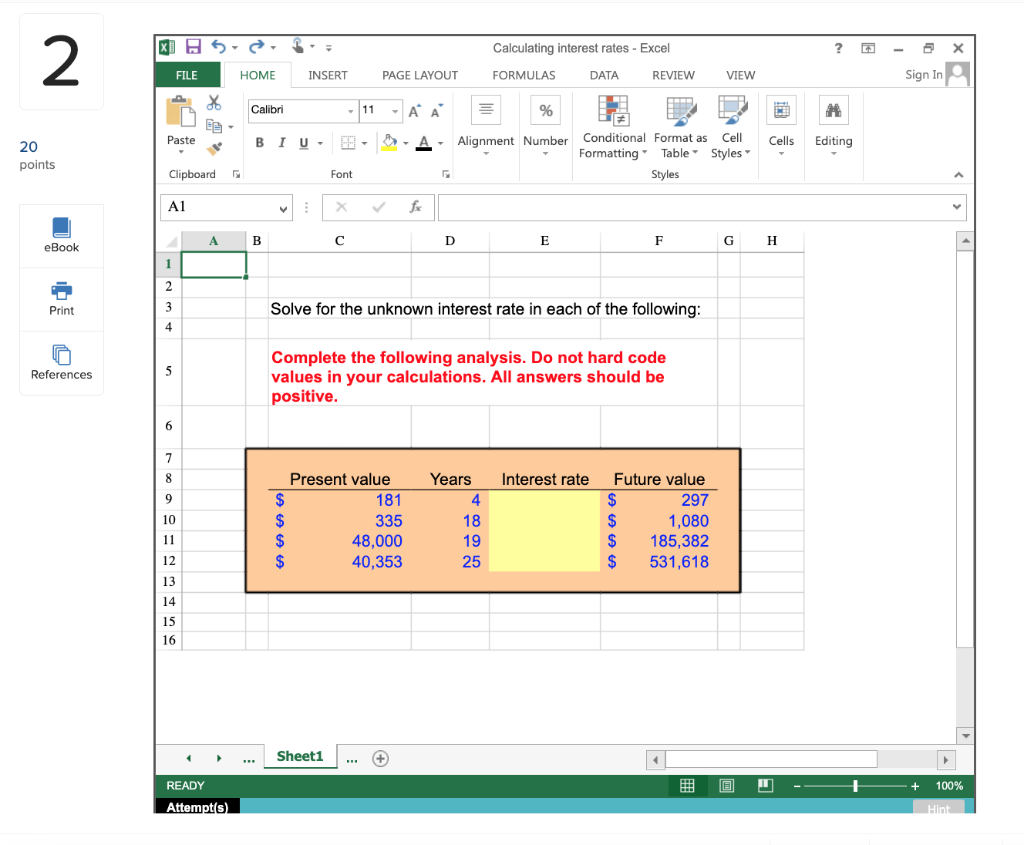The width and height of the screenshot is (1024, 845).
Task: Open the font size dropdown
Action: (394, 111)
